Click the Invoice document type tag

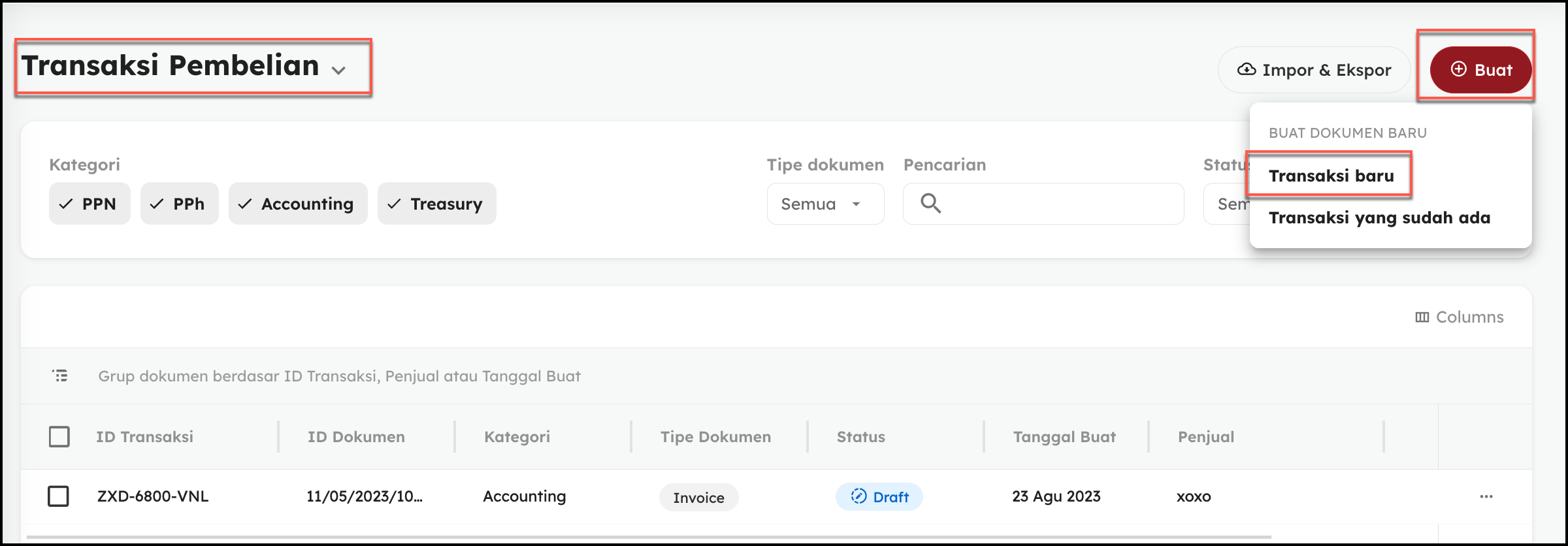tap(698, 498)
